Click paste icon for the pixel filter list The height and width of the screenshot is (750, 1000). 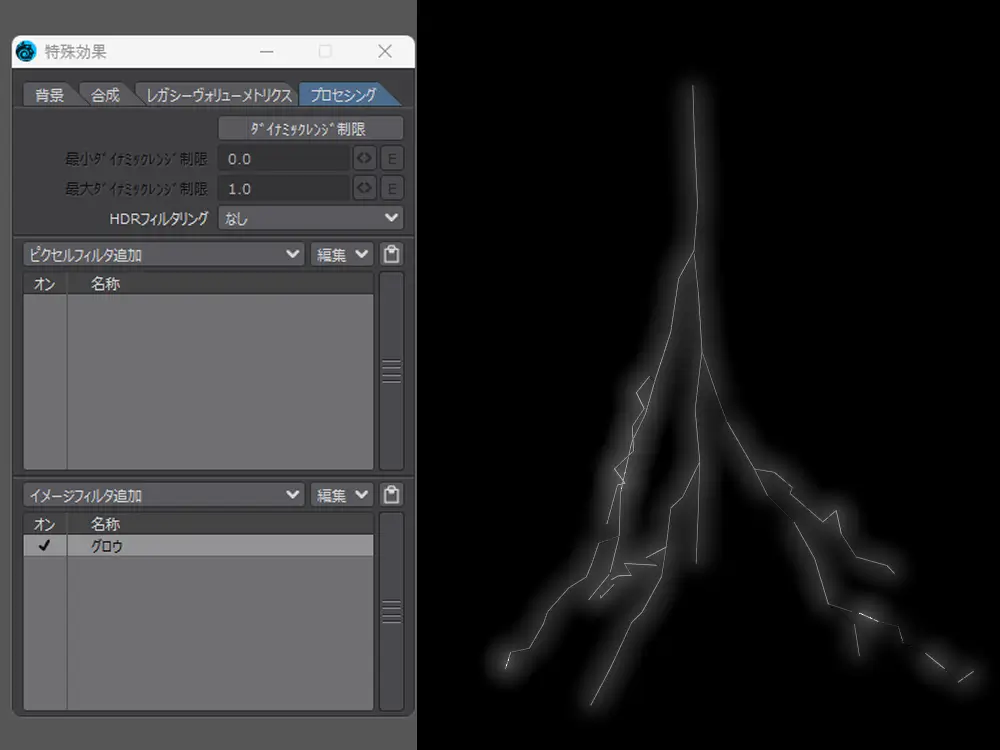[x=392, y=255]
